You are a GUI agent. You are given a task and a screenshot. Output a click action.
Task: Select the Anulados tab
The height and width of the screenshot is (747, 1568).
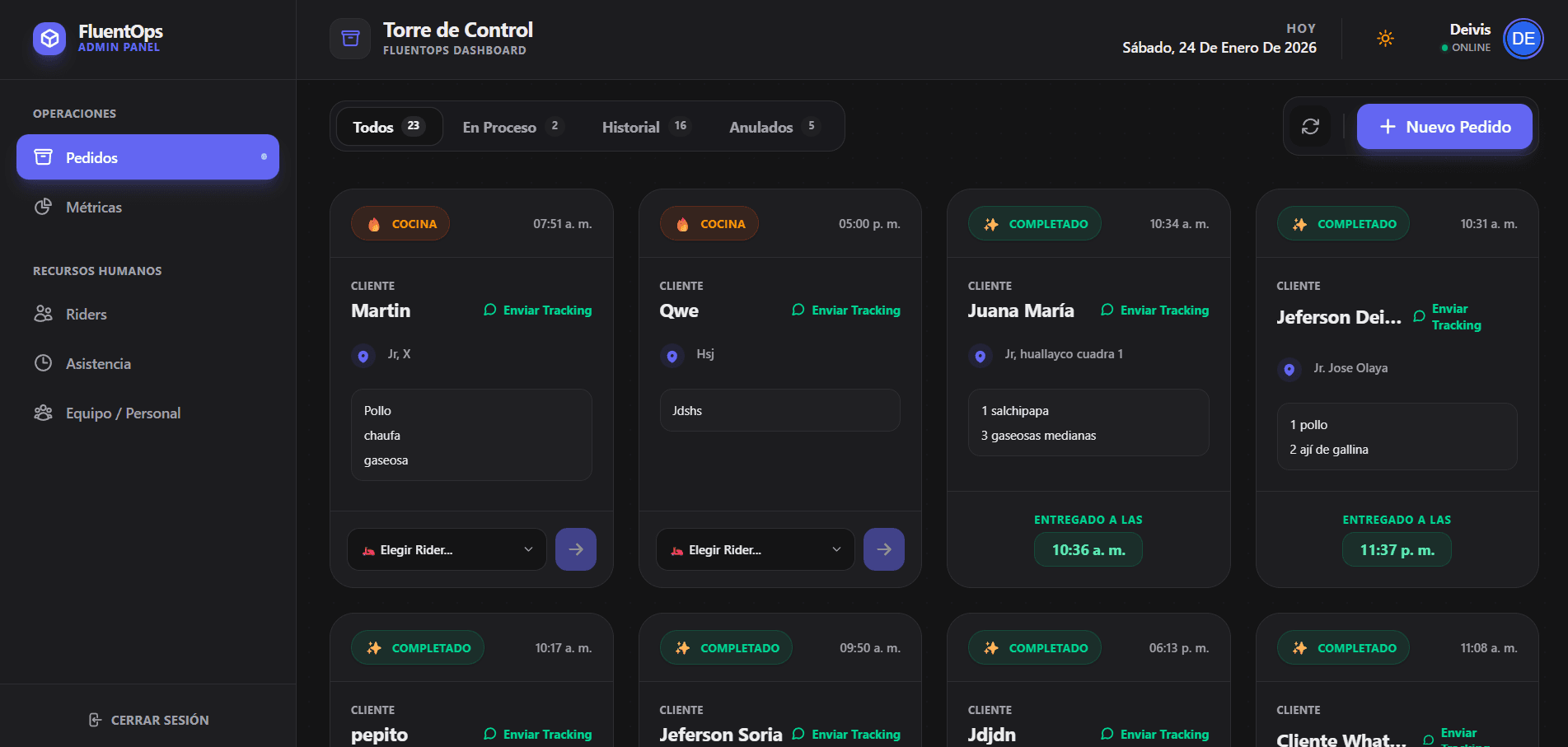tap(772, 127)
